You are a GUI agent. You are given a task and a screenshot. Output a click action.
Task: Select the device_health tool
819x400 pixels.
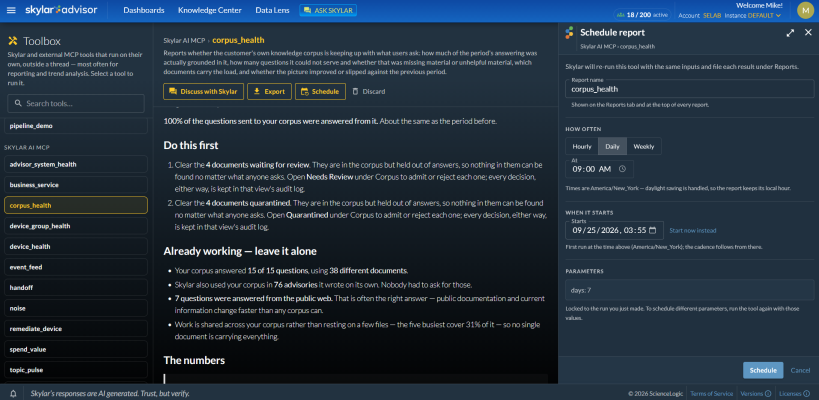click(76, 246)
